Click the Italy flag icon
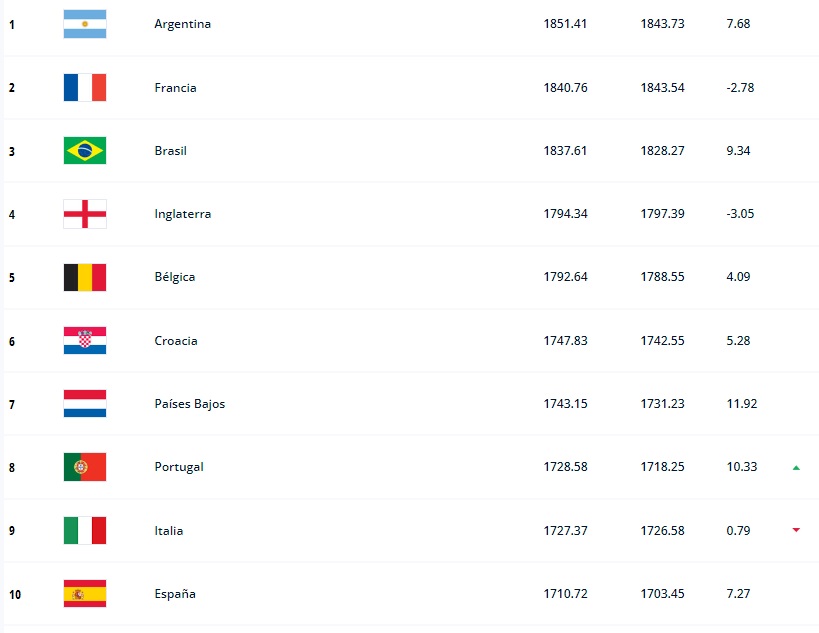The width and height of the screenshot is (819, 633). pyautogui.click(x=85, y=531)
